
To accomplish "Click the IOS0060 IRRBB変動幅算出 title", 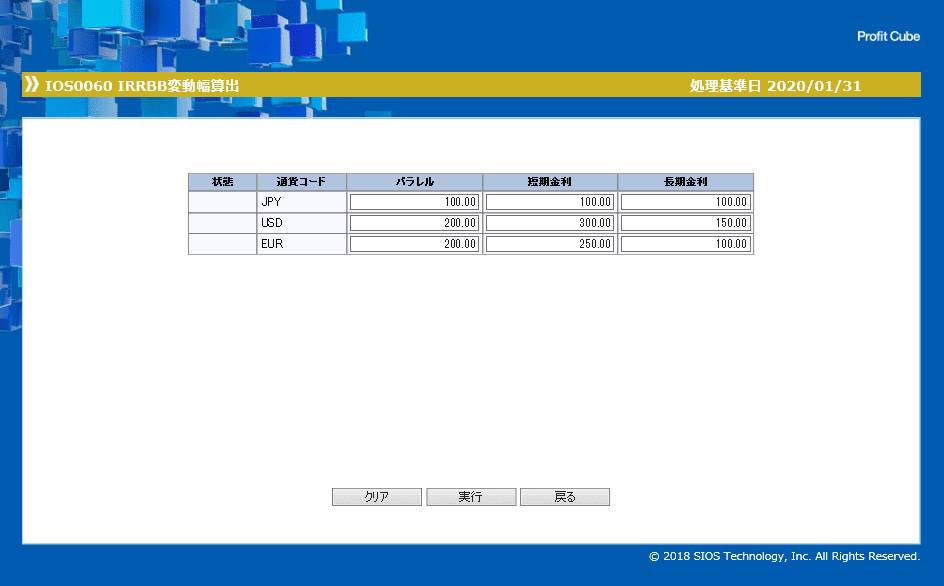I will (142, 86).
